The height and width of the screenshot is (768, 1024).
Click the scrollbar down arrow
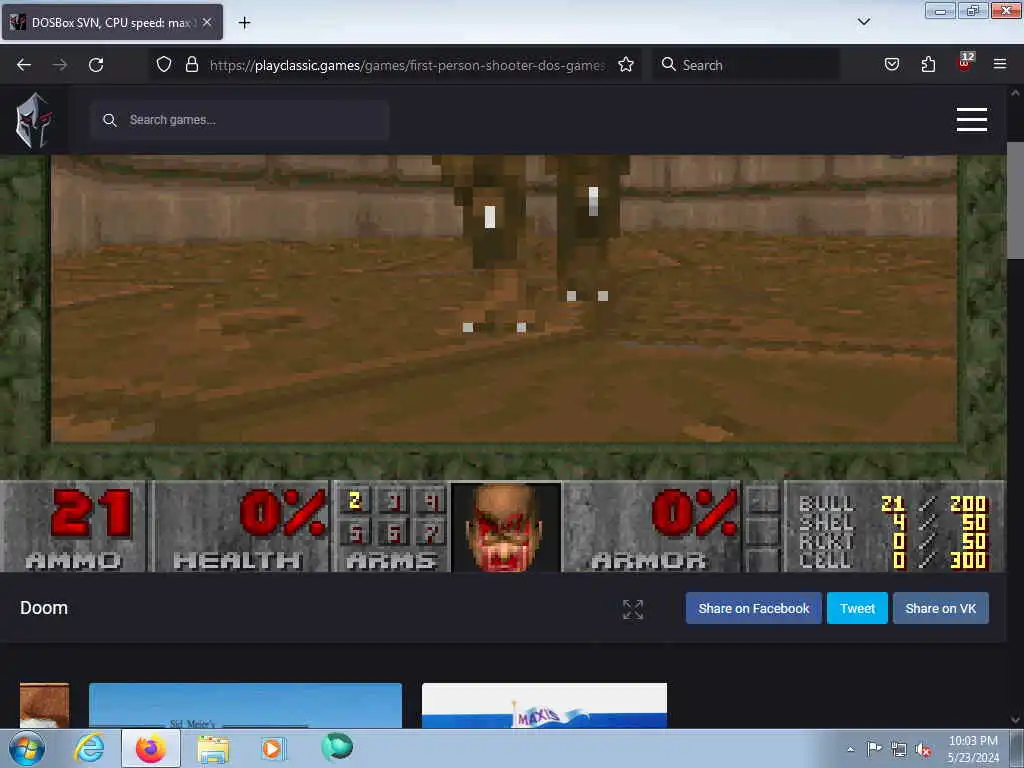pos(1015,720)
